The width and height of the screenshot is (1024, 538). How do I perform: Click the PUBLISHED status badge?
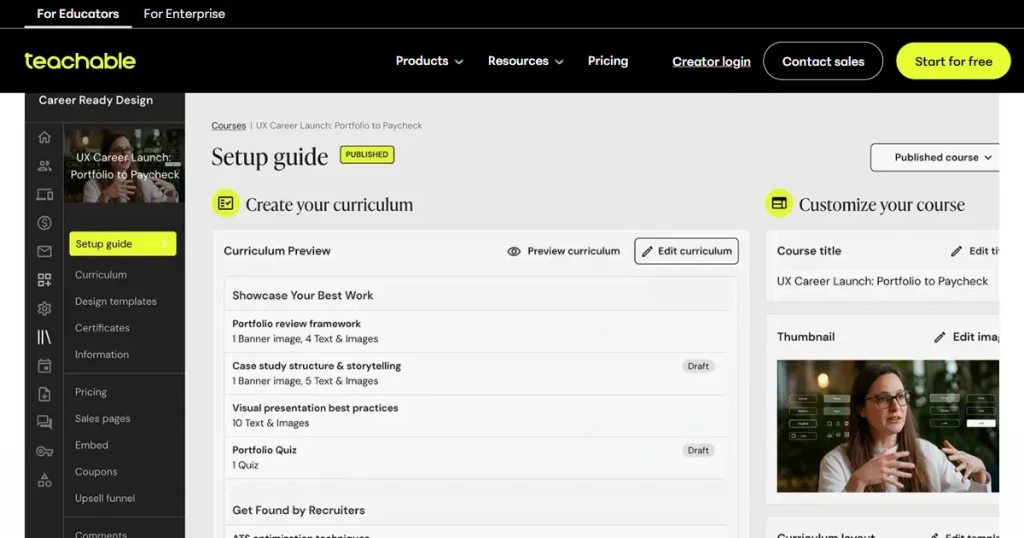click(367, 155)
